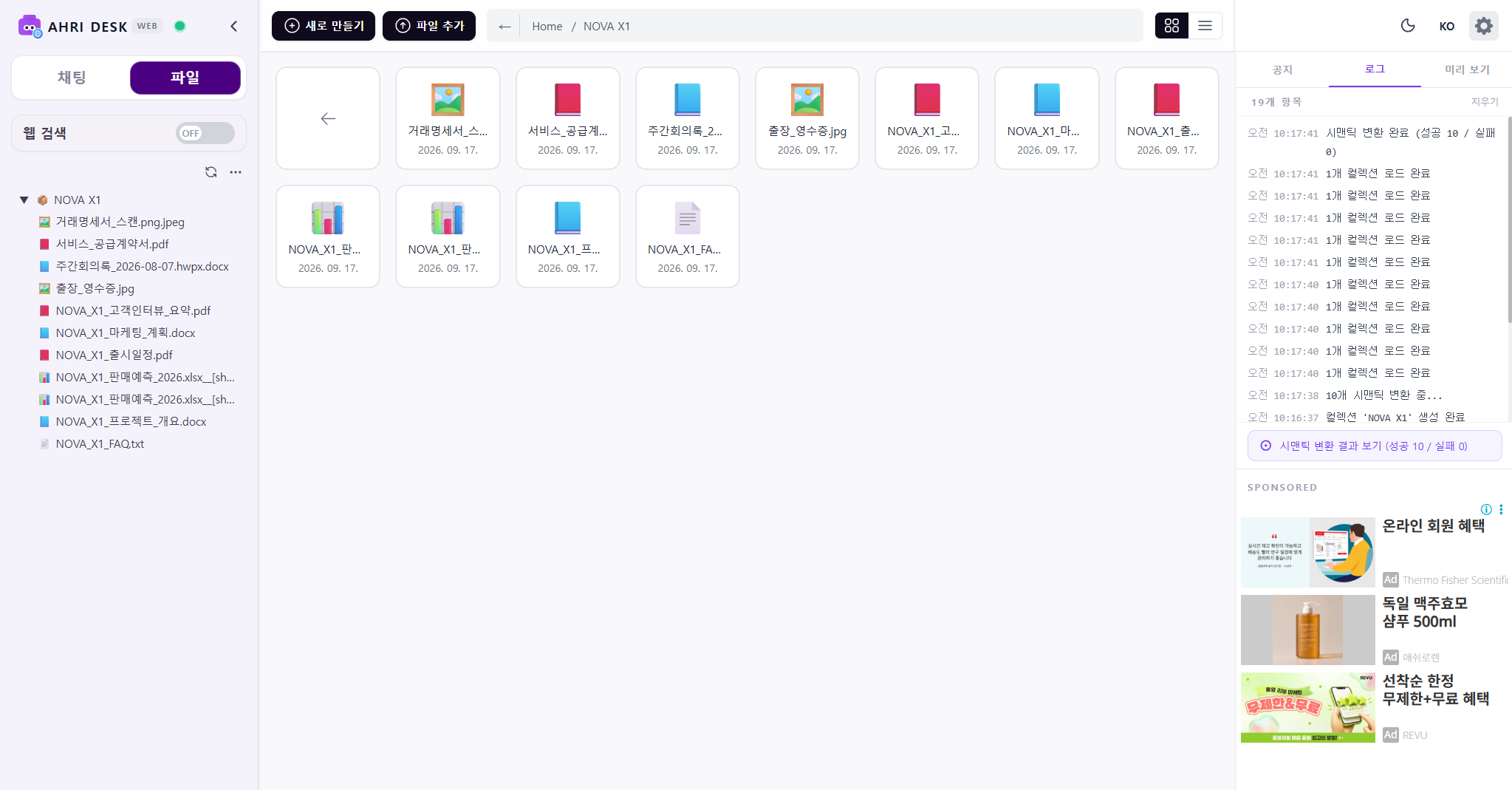Click the green online status indicator
The image size is (1512, 790).
pyautogui.click(x=179, y=26)
